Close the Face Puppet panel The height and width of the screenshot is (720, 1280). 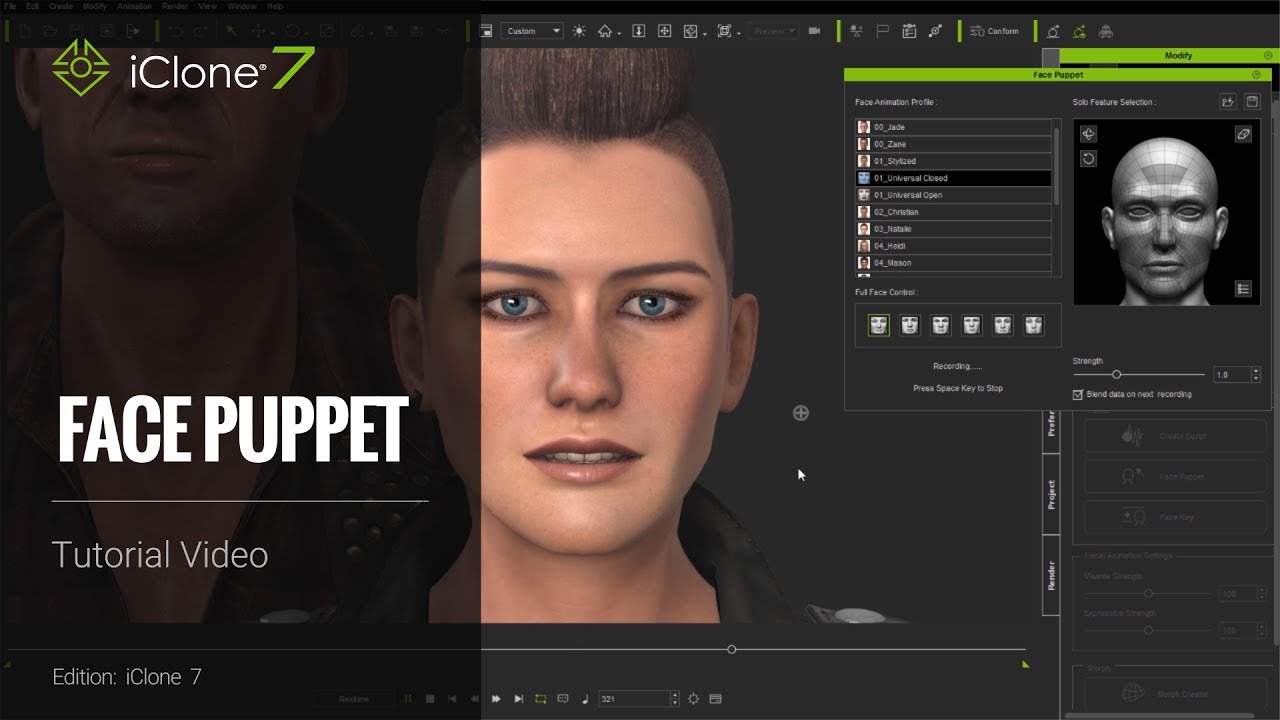click(1256, 75)
